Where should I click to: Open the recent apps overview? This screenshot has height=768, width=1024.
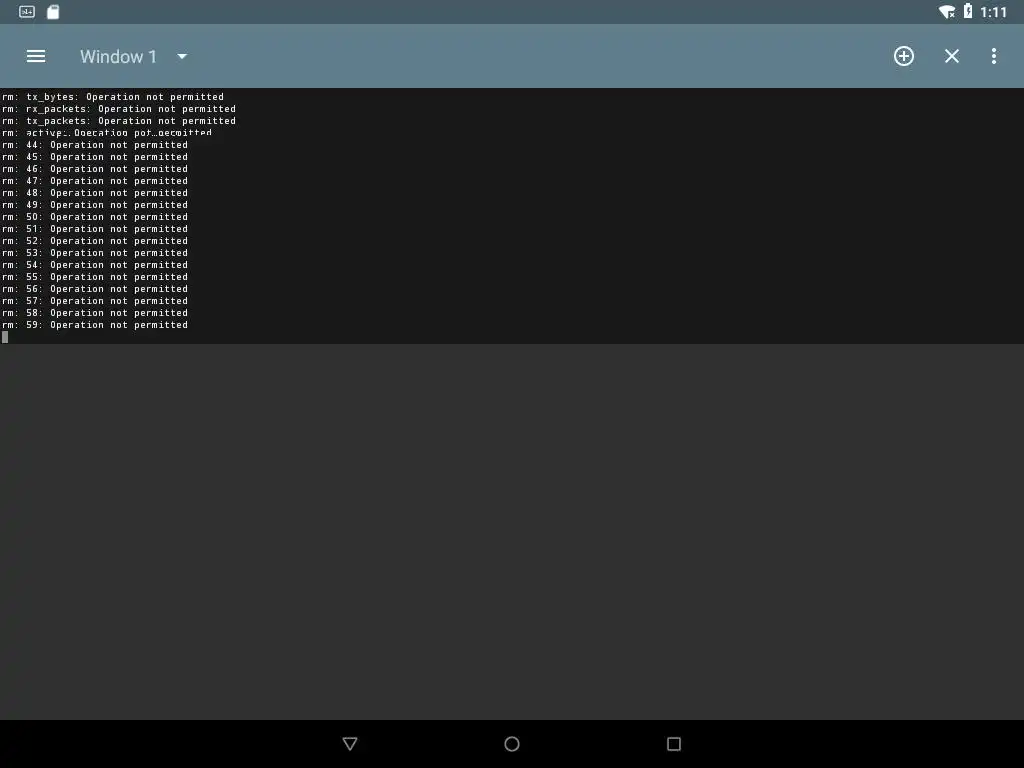tap(674, 744)
